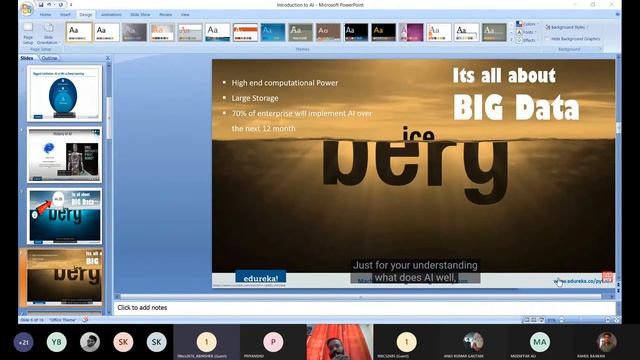
Task: Open the Home ribbon tab
Action: pos(45,15)
